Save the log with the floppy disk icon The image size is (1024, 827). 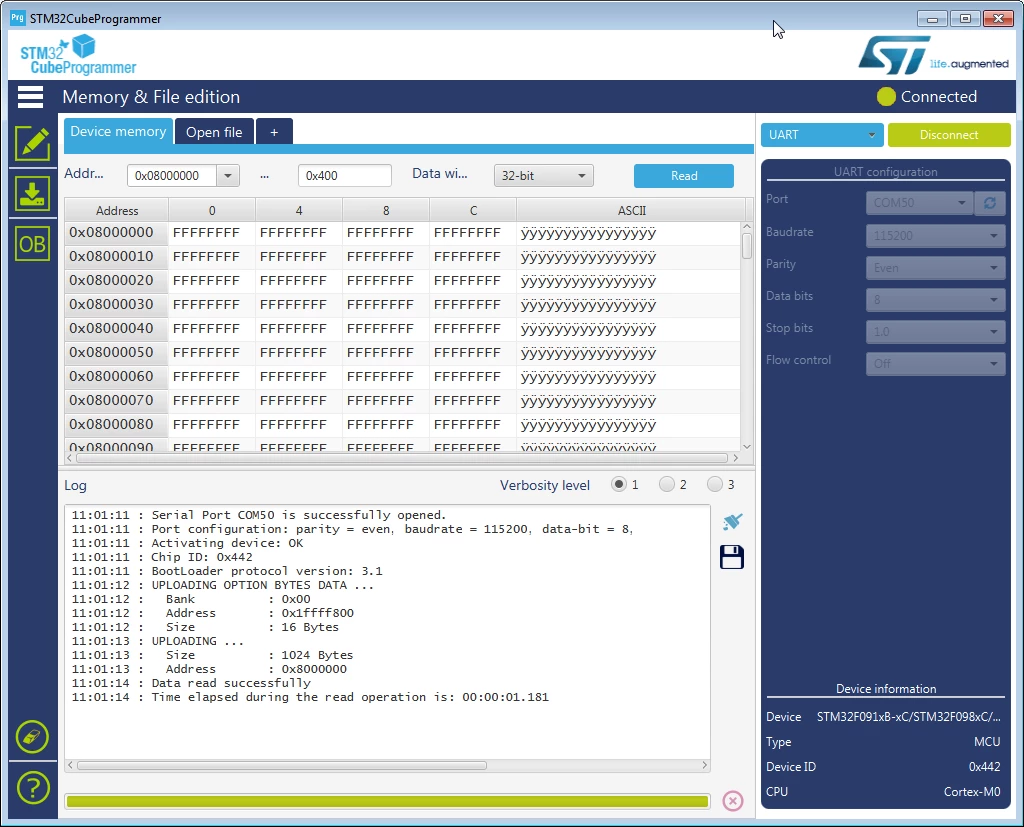click(732, 557)
